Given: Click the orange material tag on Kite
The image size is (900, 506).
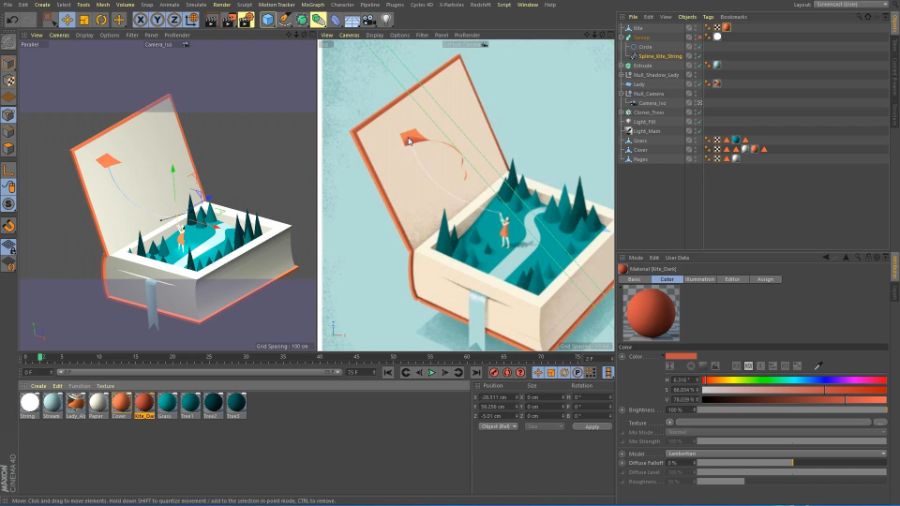Looking at the screenshot, I should pos(726,27).
